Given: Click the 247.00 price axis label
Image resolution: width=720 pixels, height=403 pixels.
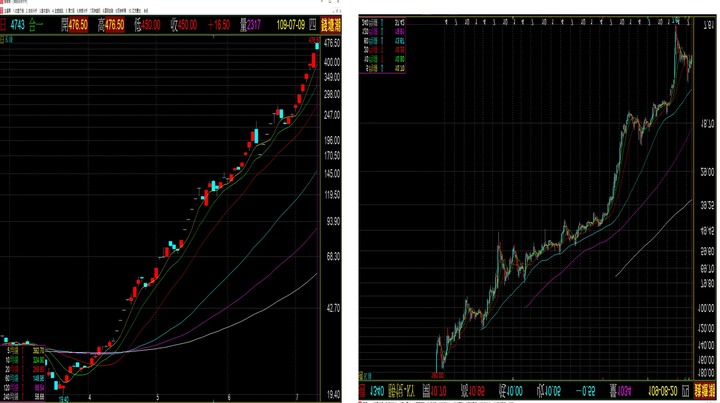Looking at the screenshot, I should pyautogui.click(x=332, y=115).
